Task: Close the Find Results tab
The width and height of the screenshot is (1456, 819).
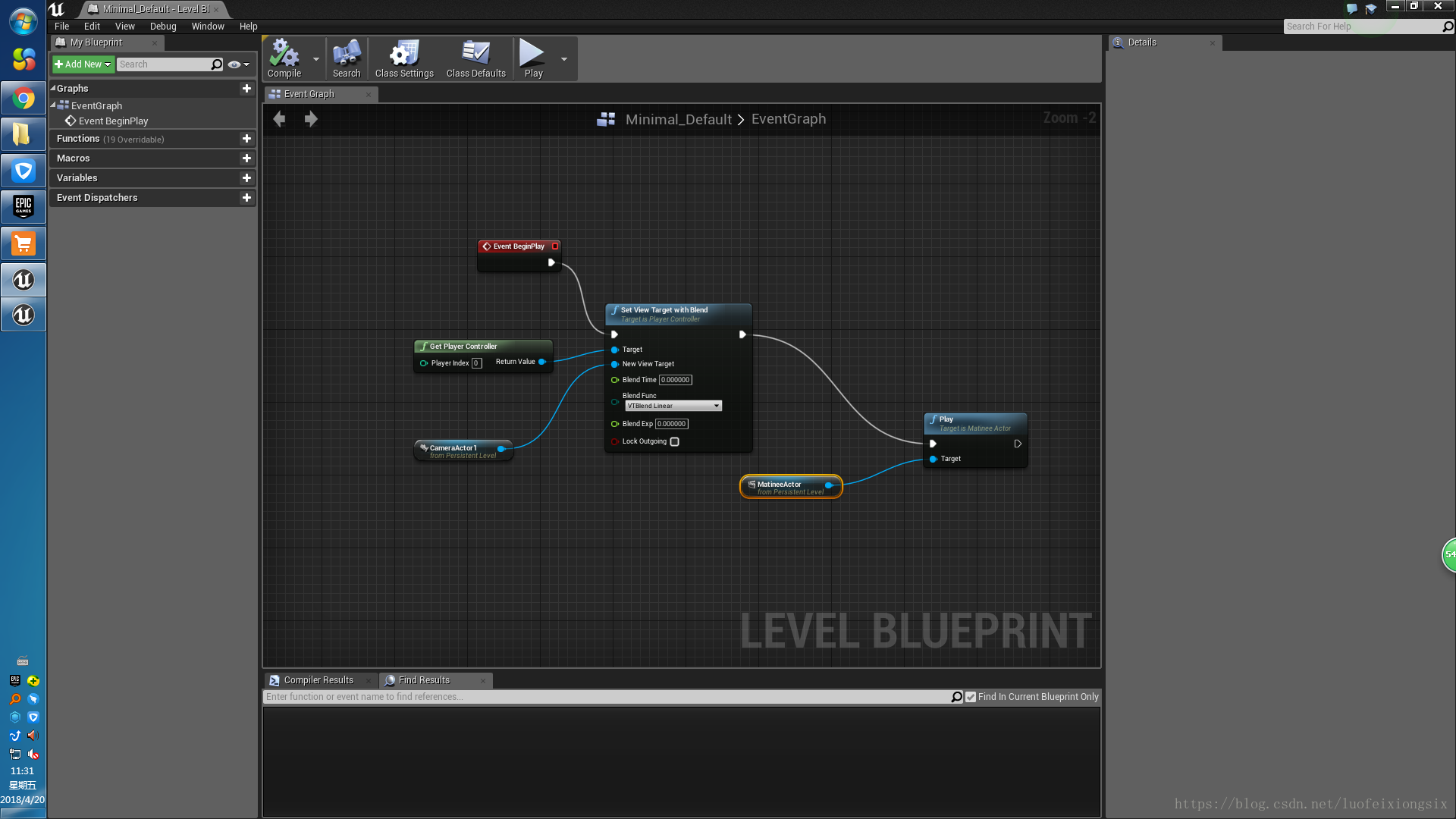Action: (x=483, y=681)
